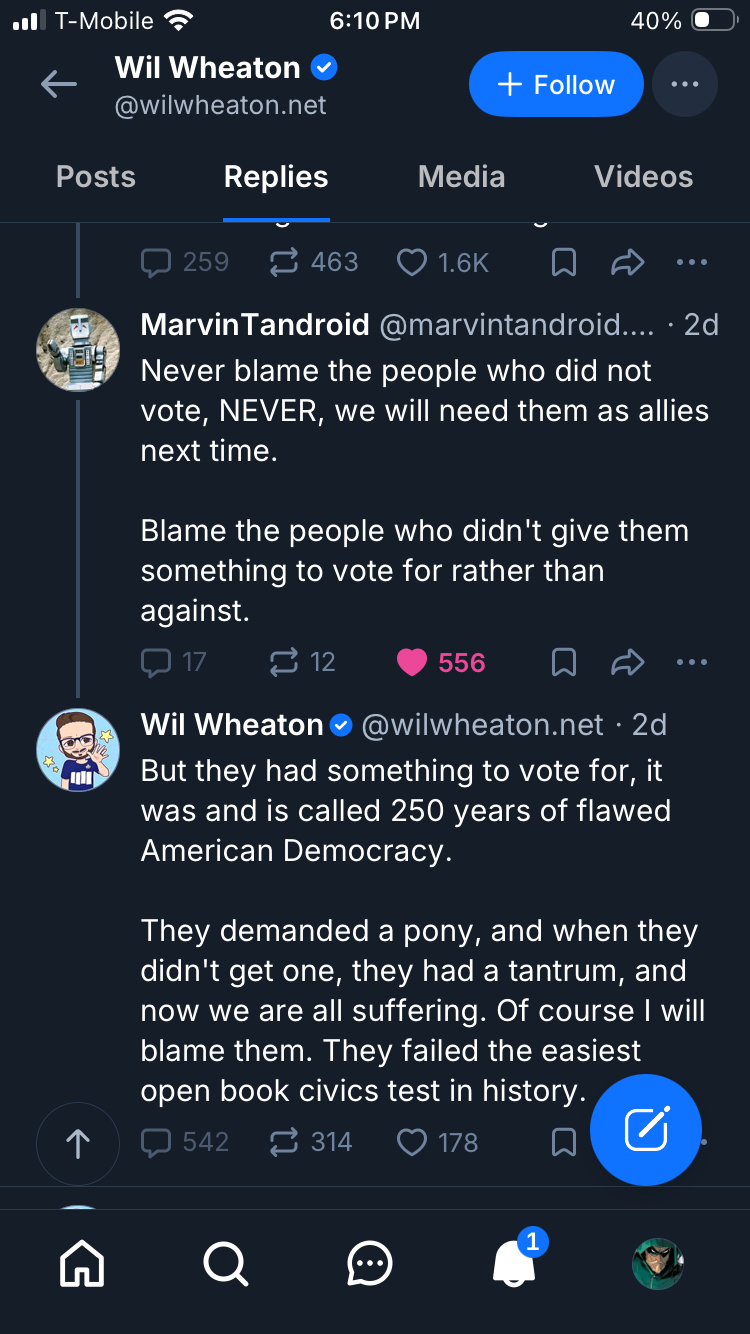
Task: Go to Home feed icon
Action: pyautogui.click(x=82, y=1265)
